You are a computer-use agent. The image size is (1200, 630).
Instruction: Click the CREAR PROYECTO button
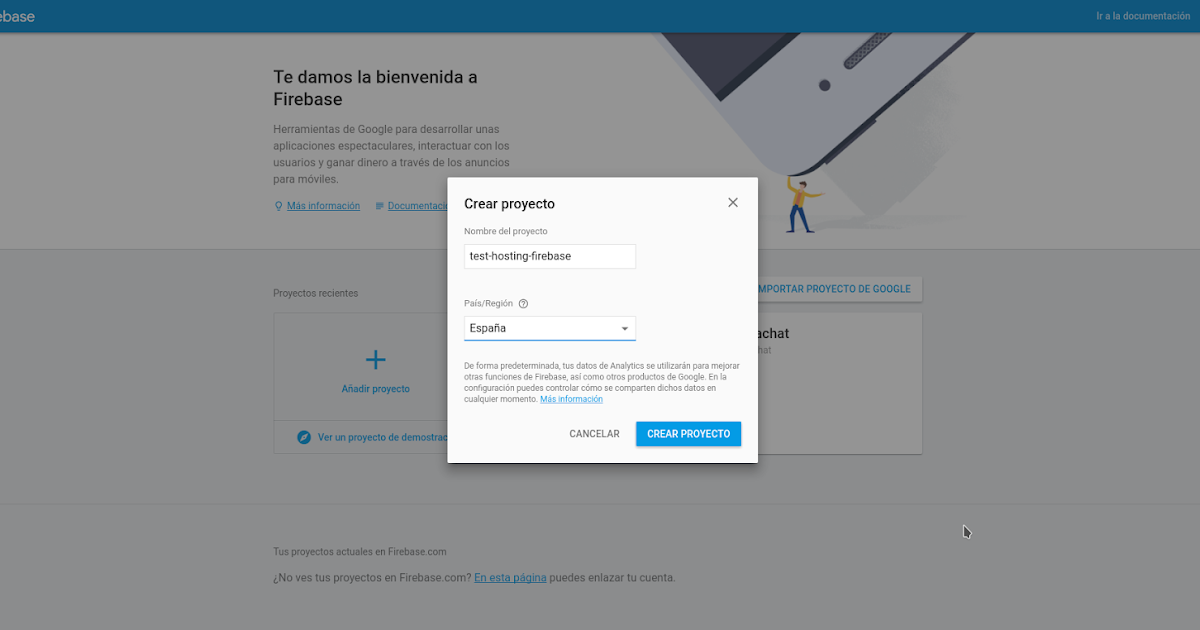(688, 433)
